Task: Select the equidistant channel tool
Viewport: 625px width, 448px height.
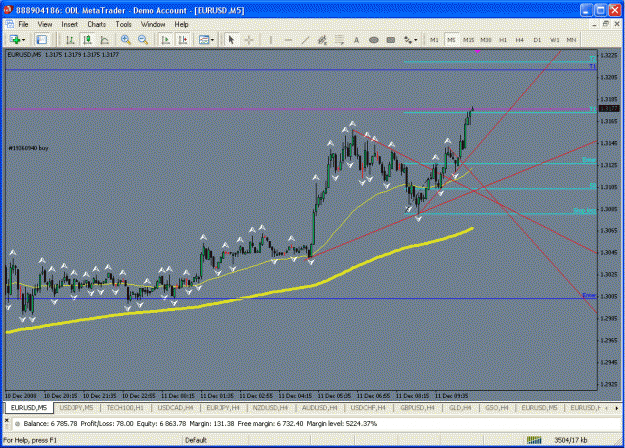Action: click(322, 40)
